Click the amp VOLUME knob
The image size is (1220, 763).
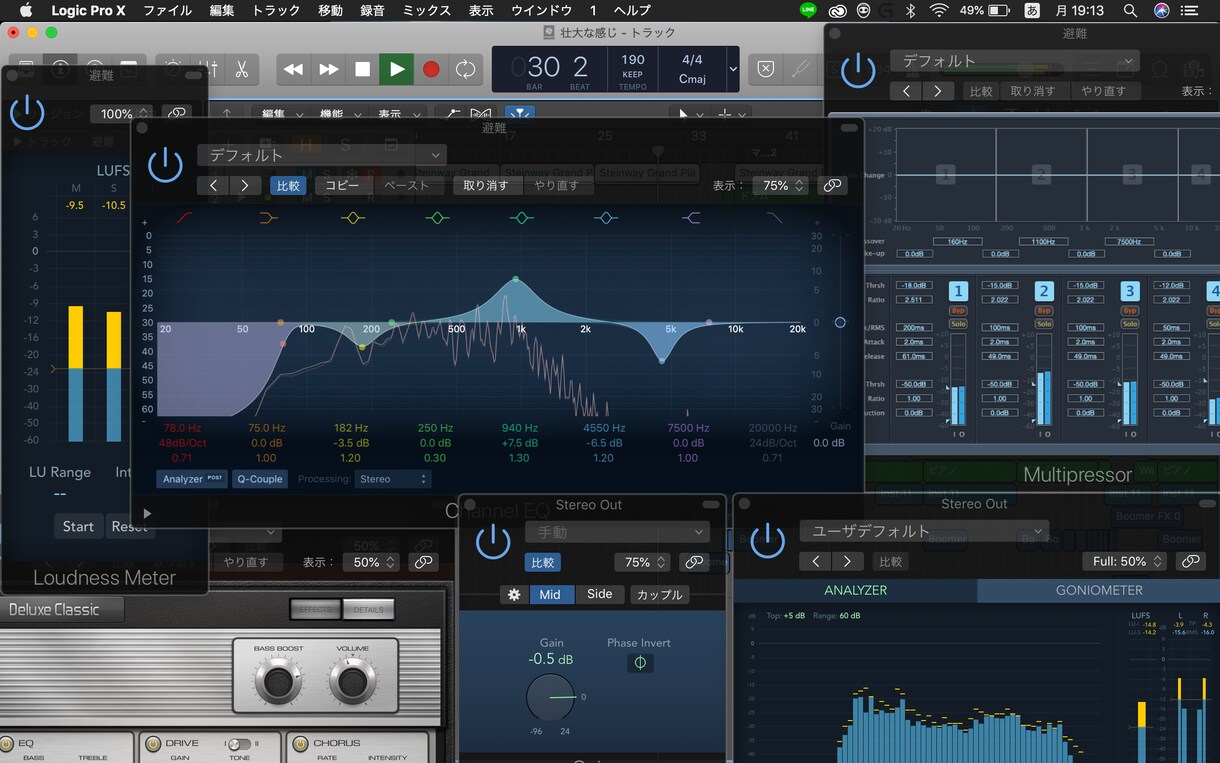(352, 682)
